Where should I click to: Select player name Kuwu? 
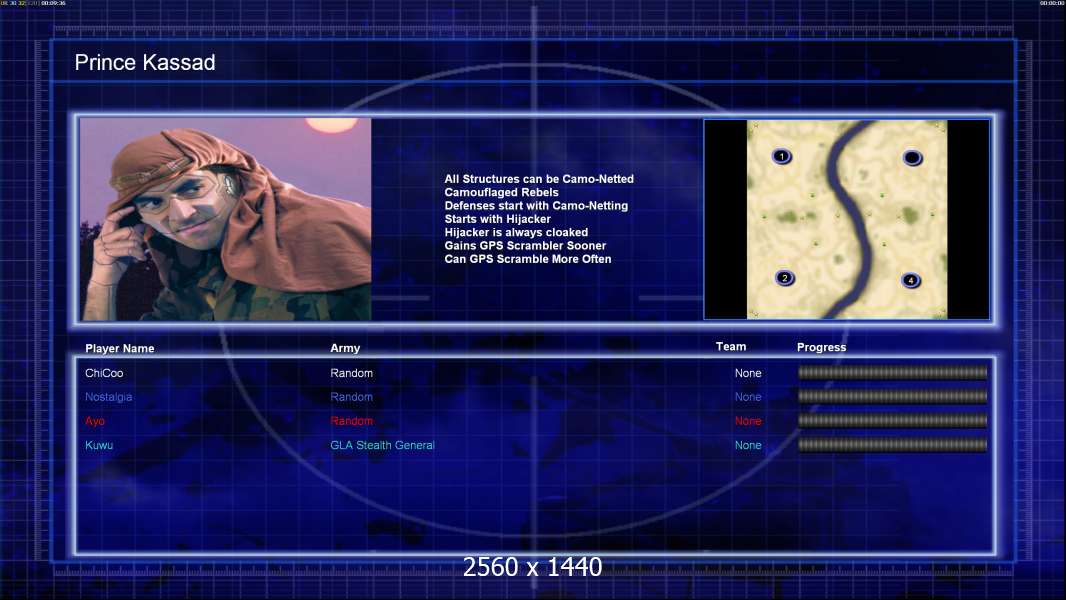(x=99, y=445)
